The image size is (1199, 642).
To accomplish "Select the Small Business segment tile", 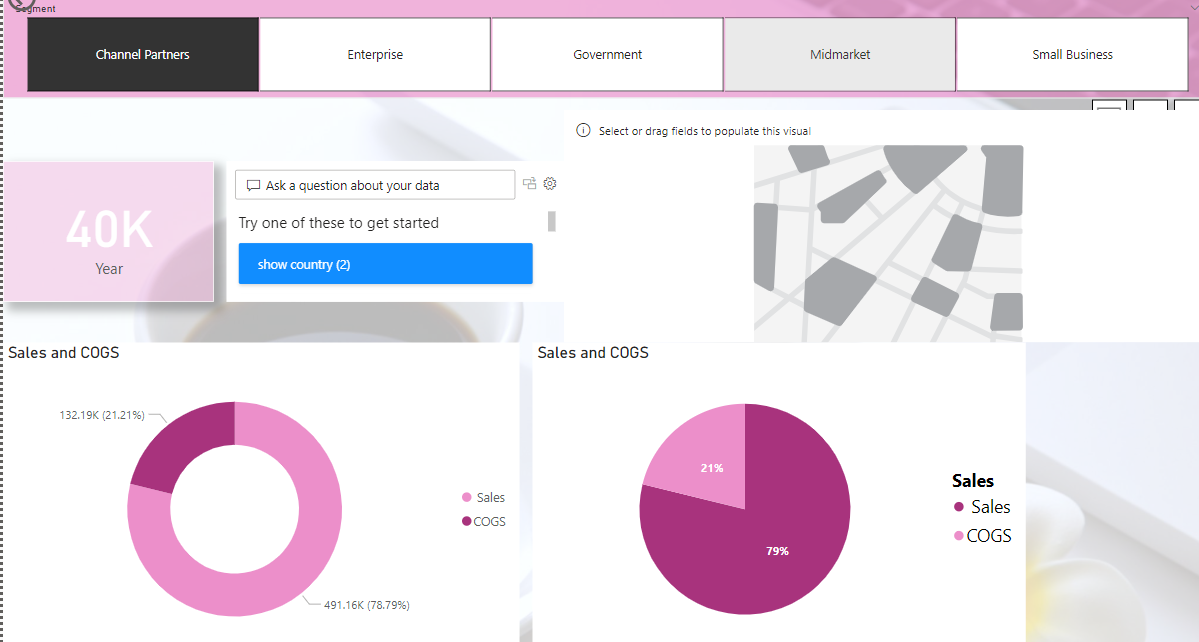I will (x=1072, y=54).
